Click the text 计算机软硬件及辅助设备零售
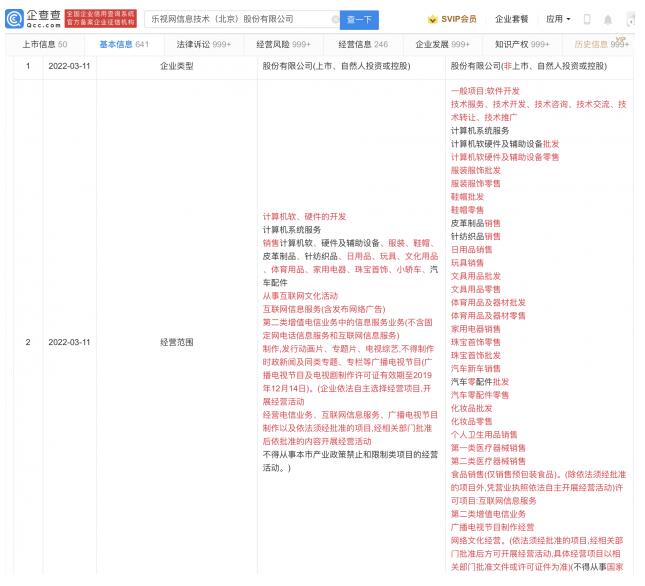645x586 pixels. click(505, 157)
